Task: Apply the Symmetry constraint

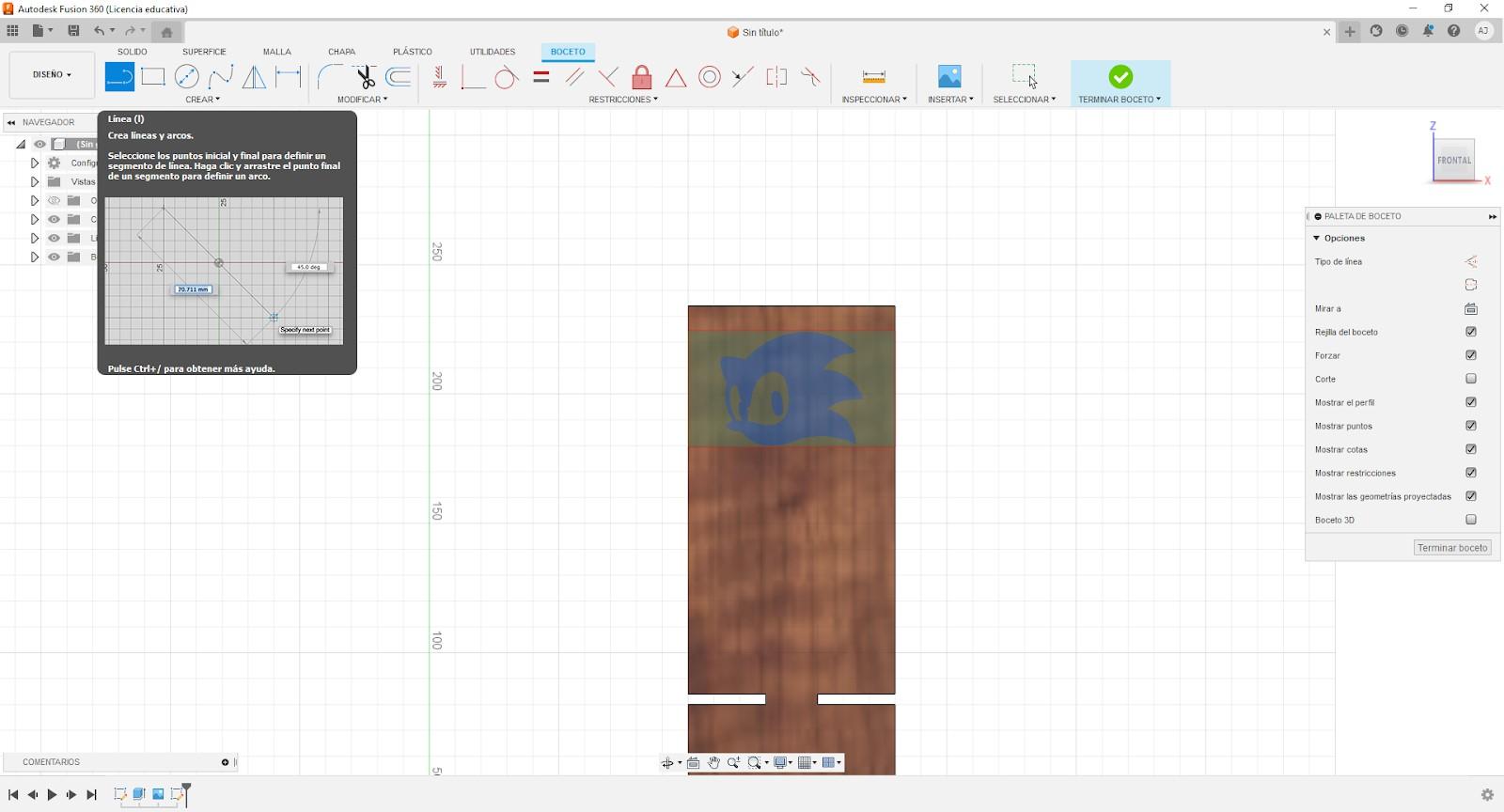Action: [776, 77]
